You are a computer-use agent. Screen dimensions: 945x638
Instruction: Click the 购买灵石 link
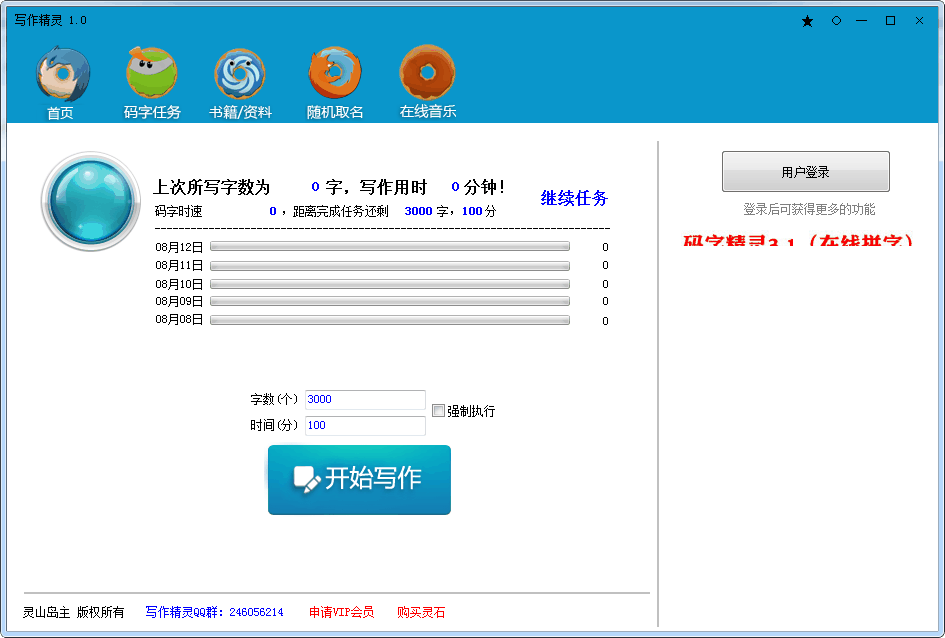pyautogui.click(x=421, y=612)
